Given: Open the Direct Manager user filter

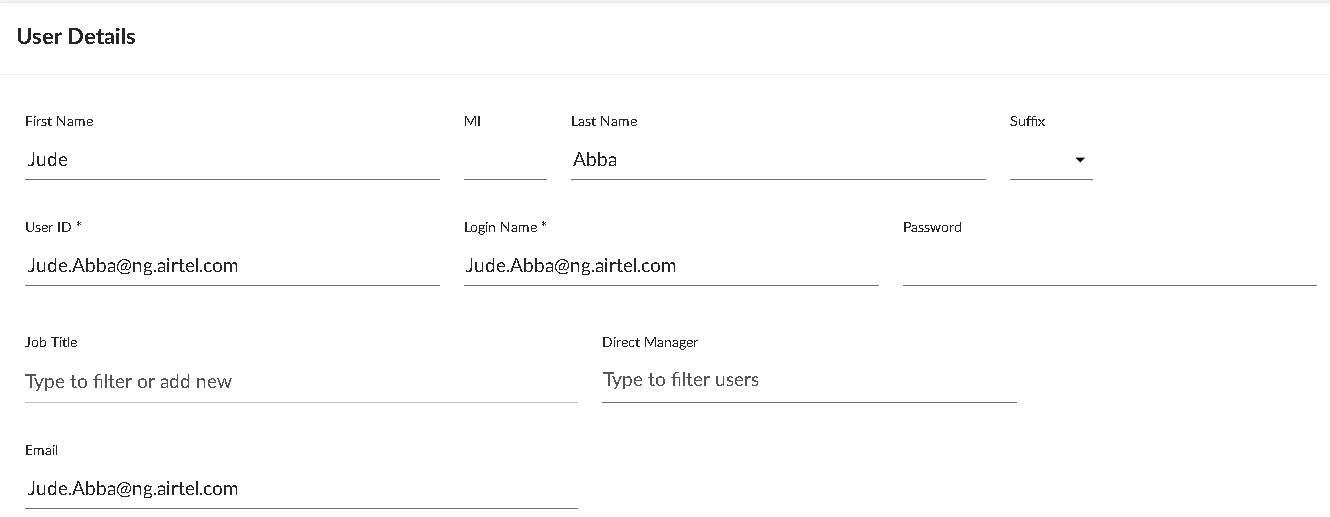Looking at the screenshot, I should [x=809, y=380].
